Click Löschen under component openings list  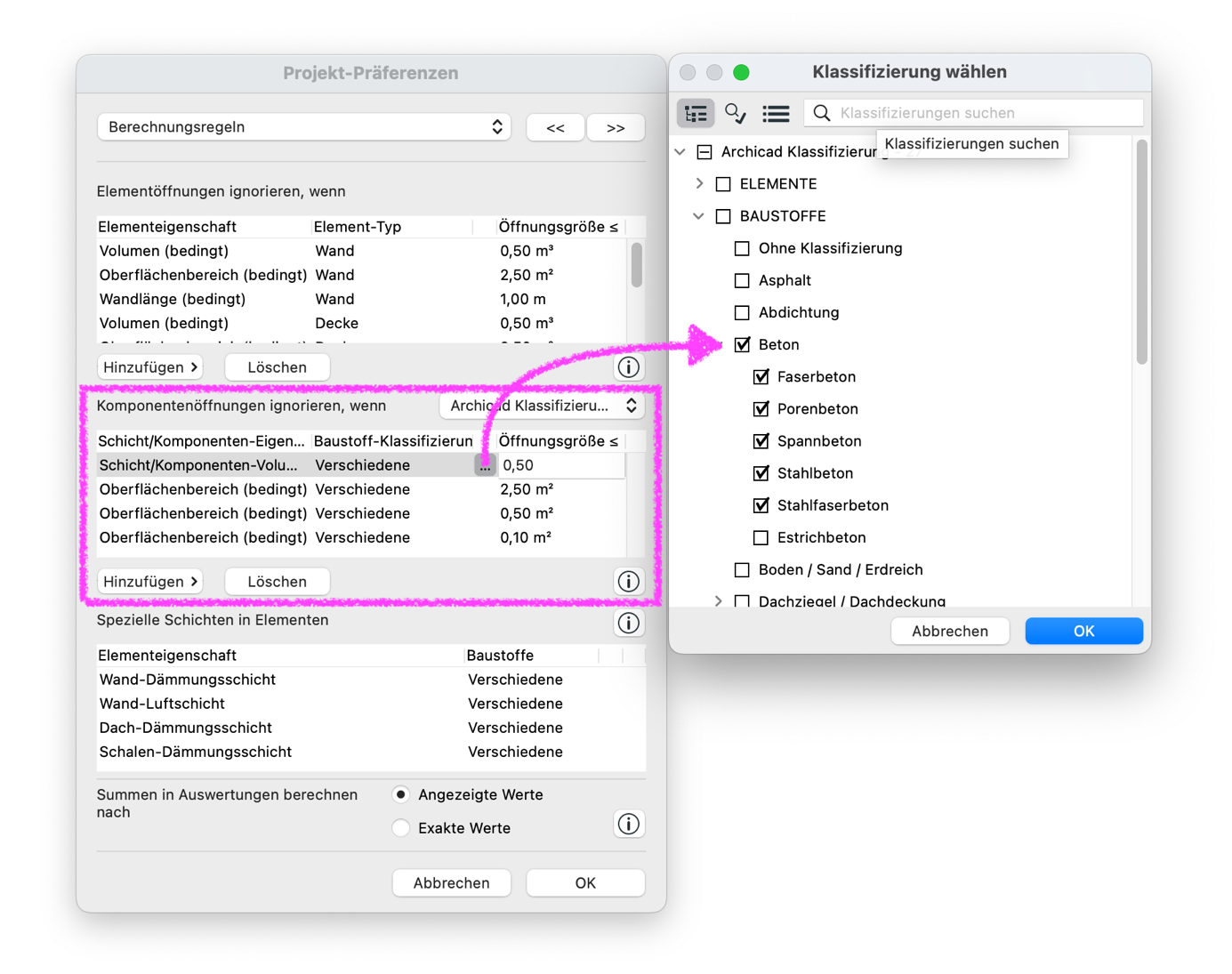tap(277, 581)
